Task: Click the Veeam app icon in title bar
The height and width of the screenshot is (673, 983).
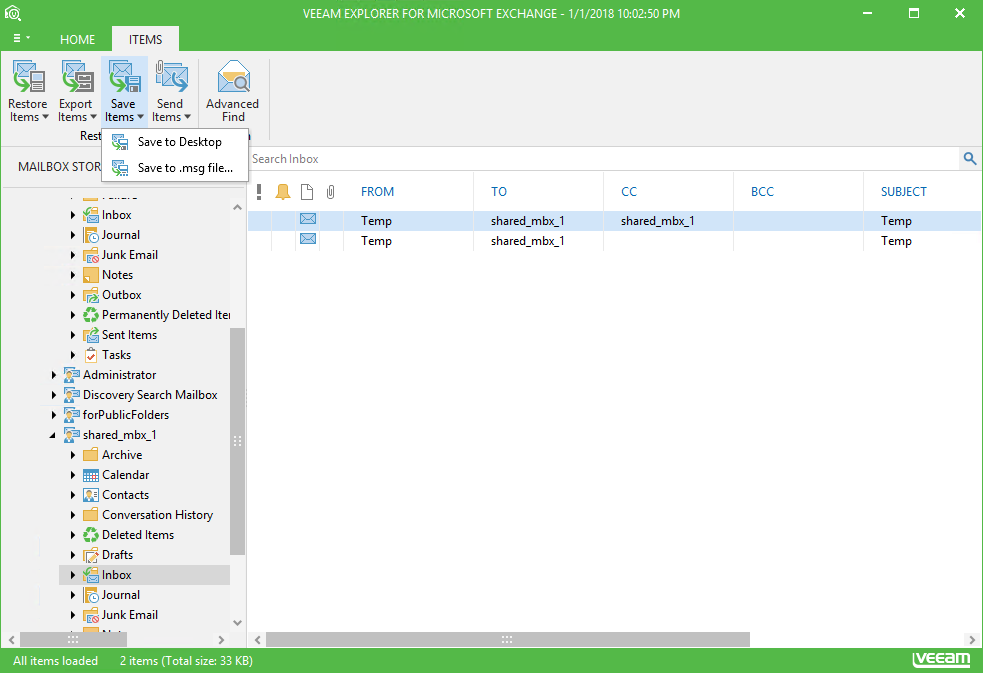Action: pyautogui.click(x=13, y=13)
